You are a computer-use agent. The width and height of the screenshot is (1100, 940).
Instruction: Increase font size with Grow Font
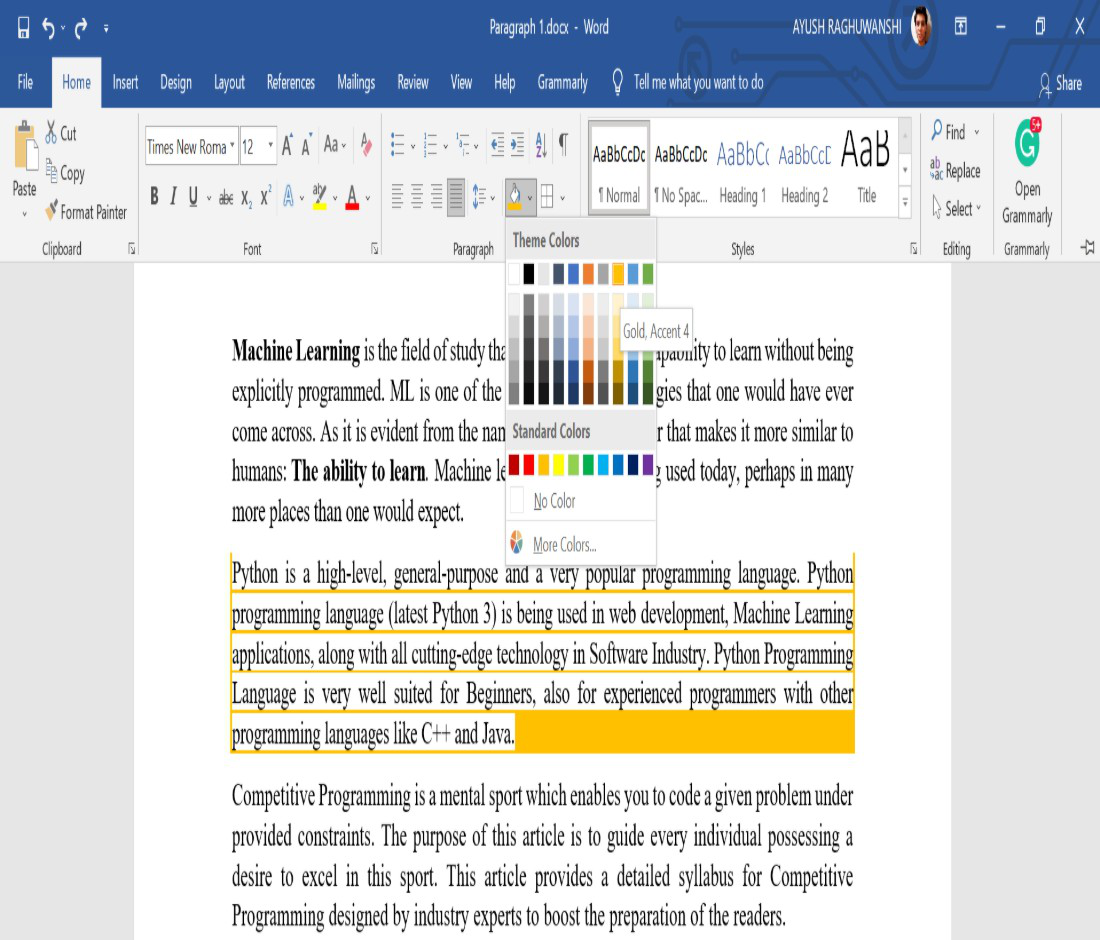point(287,146)
